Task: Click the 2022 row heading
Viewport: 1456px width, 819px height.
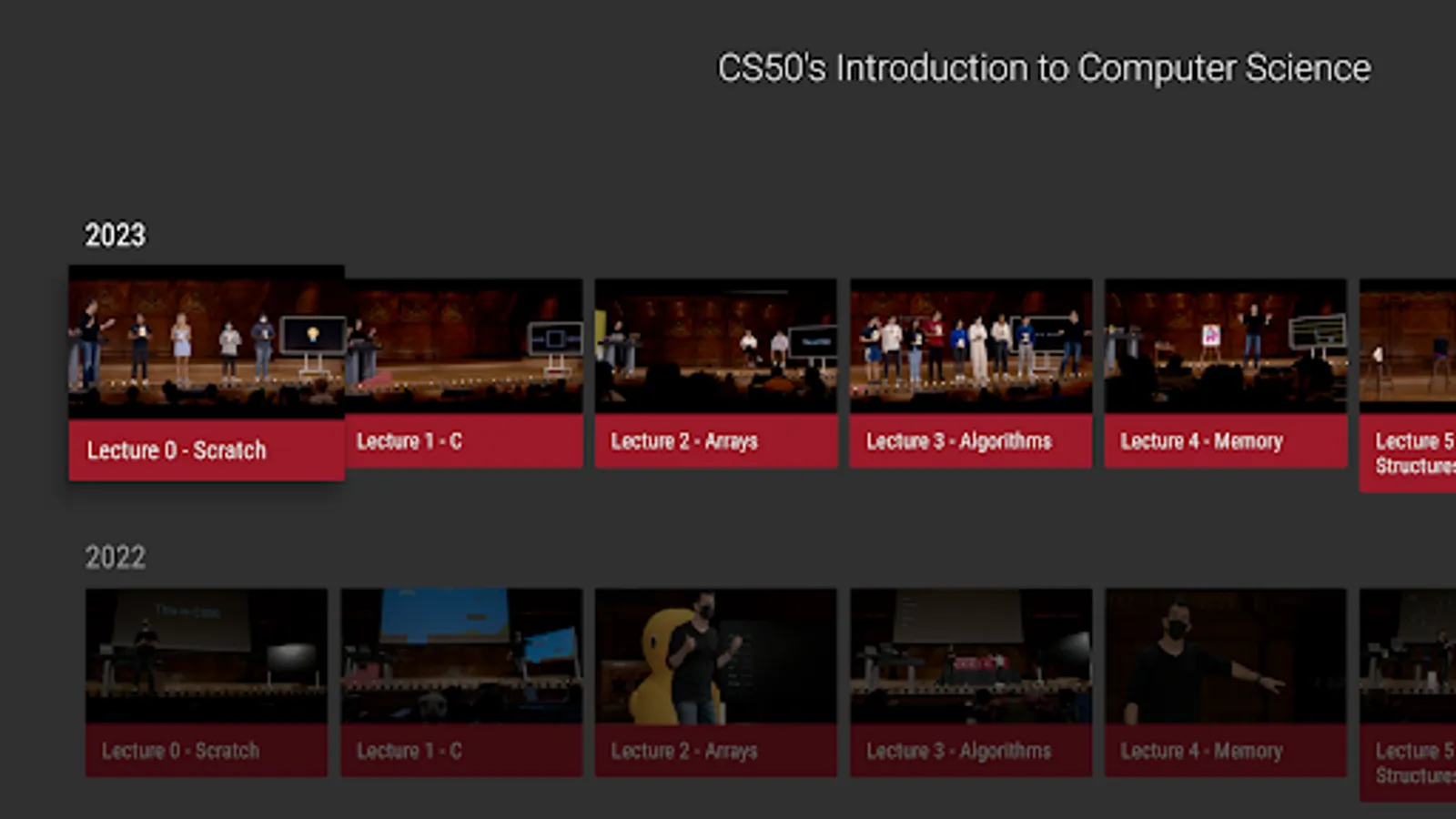Action: point(116,557)
